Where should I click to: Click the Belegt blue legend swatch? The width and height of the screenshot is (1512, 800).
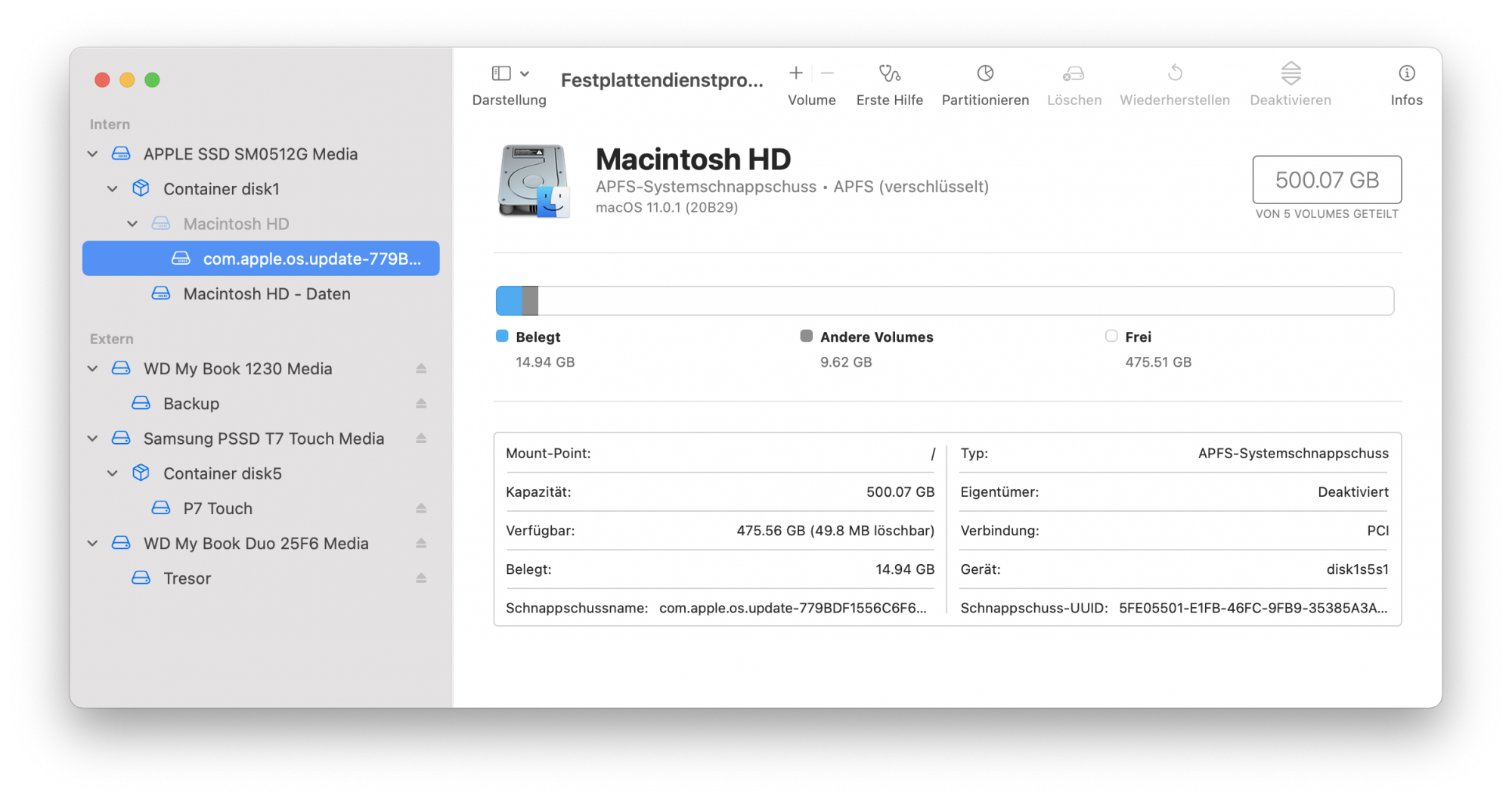pyautogui.click(x=502, y=336)
